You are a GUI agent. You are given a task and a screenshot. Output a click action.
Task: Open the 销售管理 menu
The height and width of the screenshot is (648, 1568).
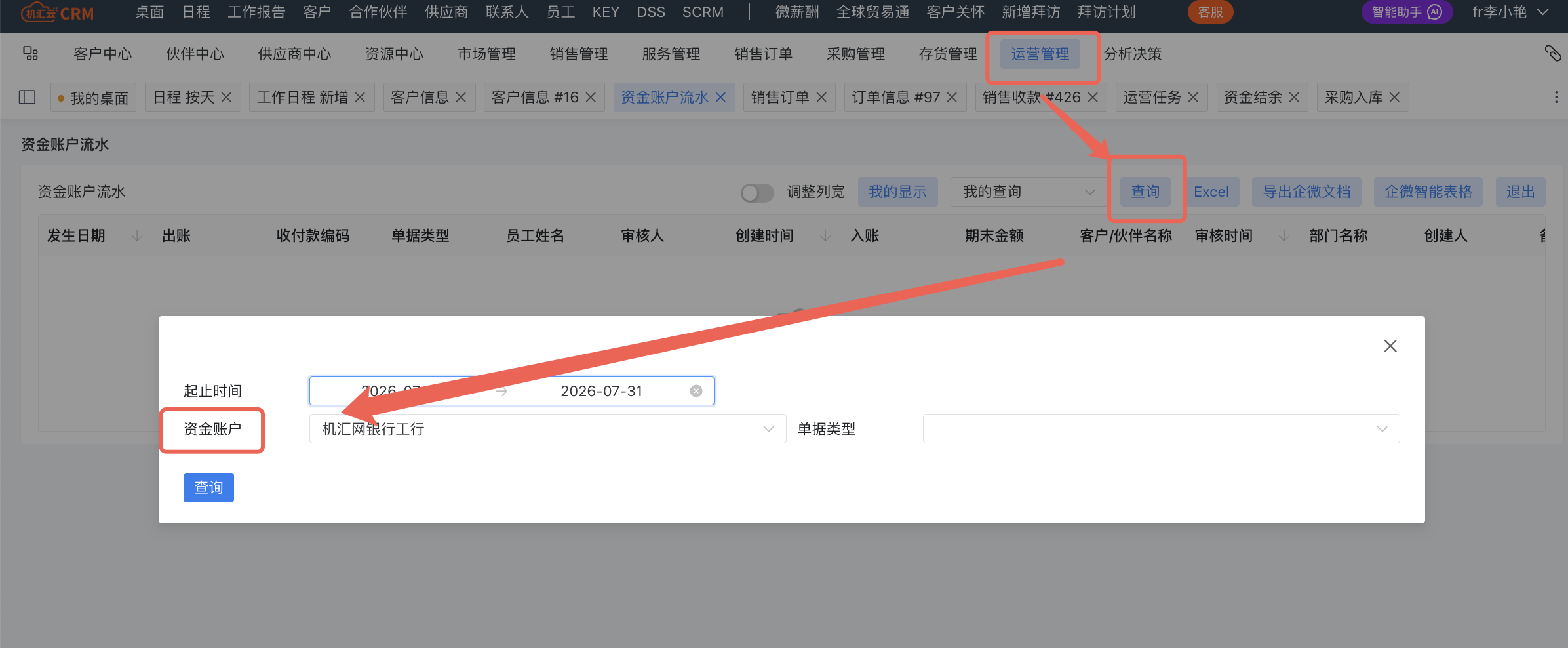point(579,54)
